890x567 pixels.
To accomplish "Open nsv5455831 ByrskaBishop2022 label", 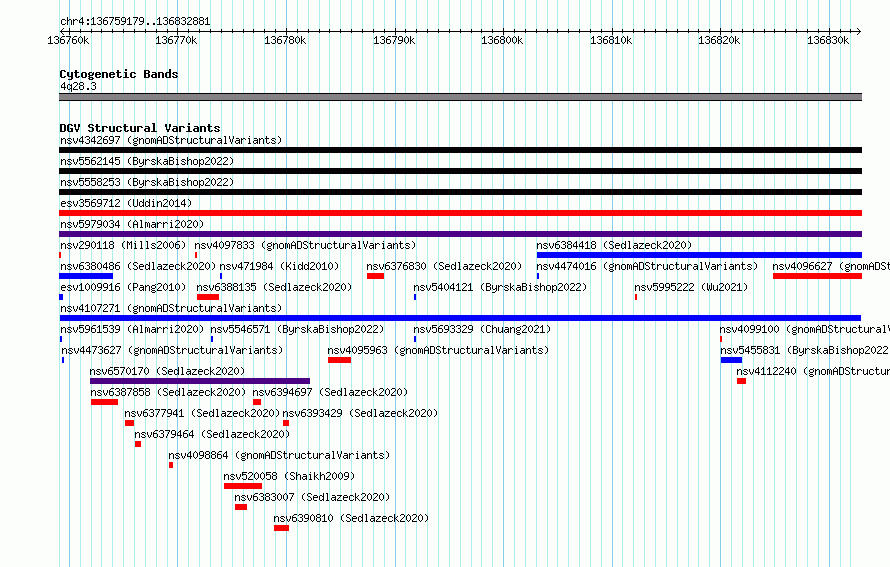I will tap(805, 350).
